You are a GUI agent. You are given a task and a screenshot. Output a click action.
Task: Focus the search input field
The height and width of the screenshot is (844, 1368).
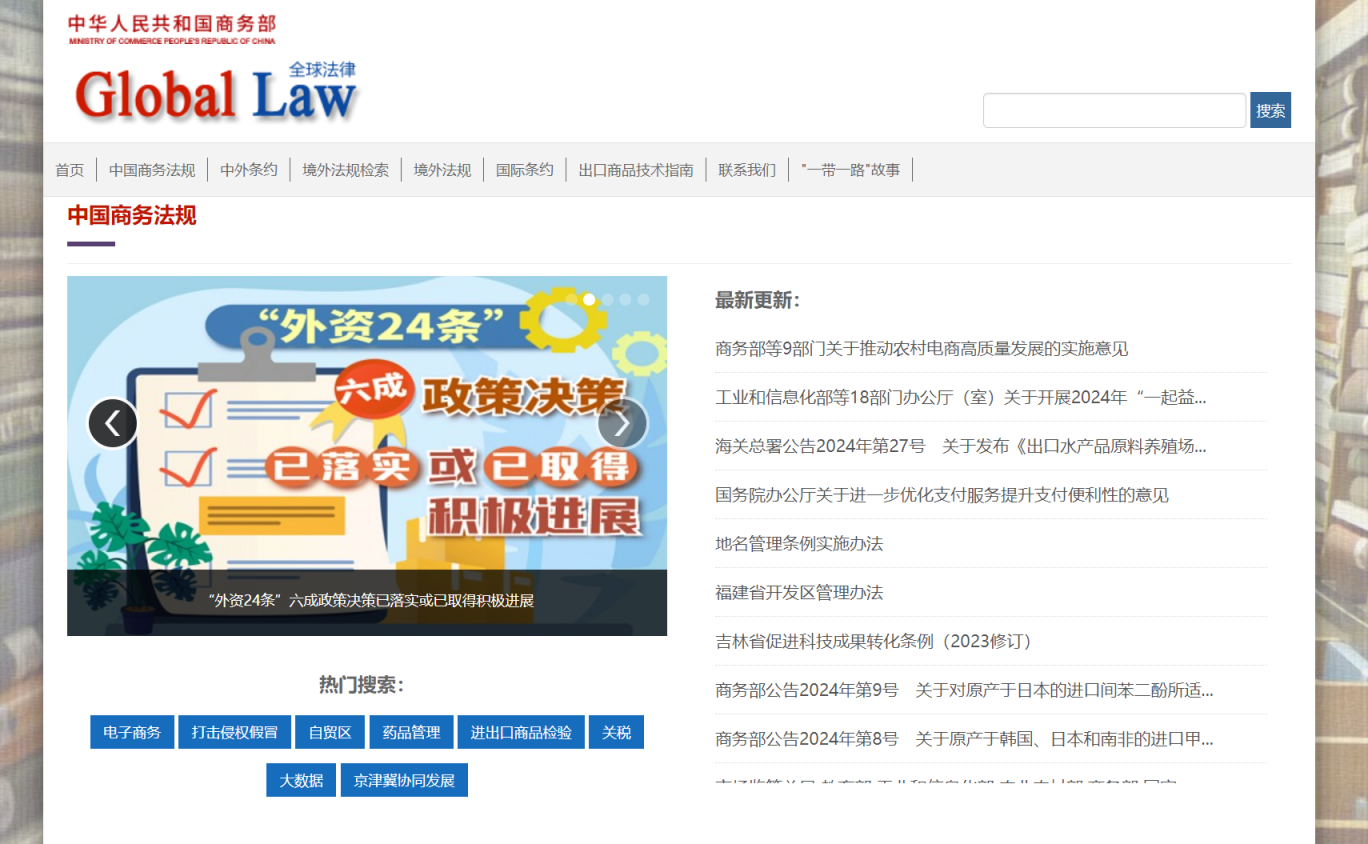pos(1113,110)
